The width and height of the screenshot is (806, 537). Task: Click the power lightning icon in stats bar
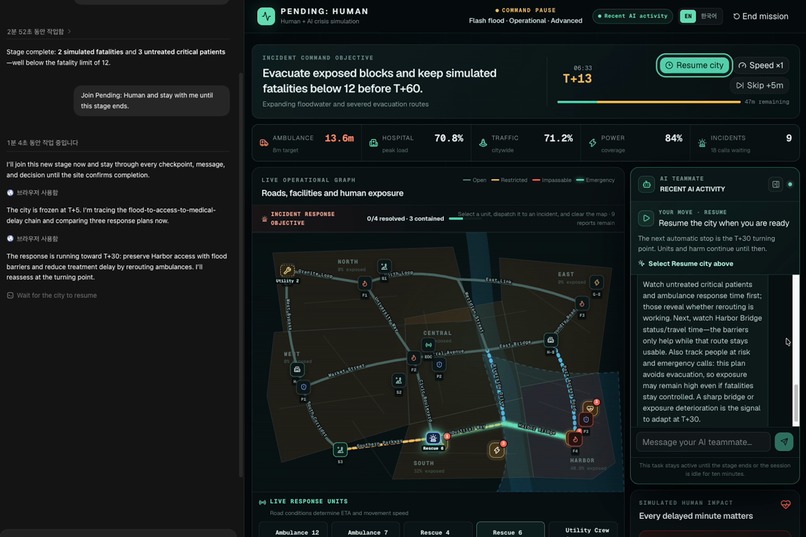593,143
